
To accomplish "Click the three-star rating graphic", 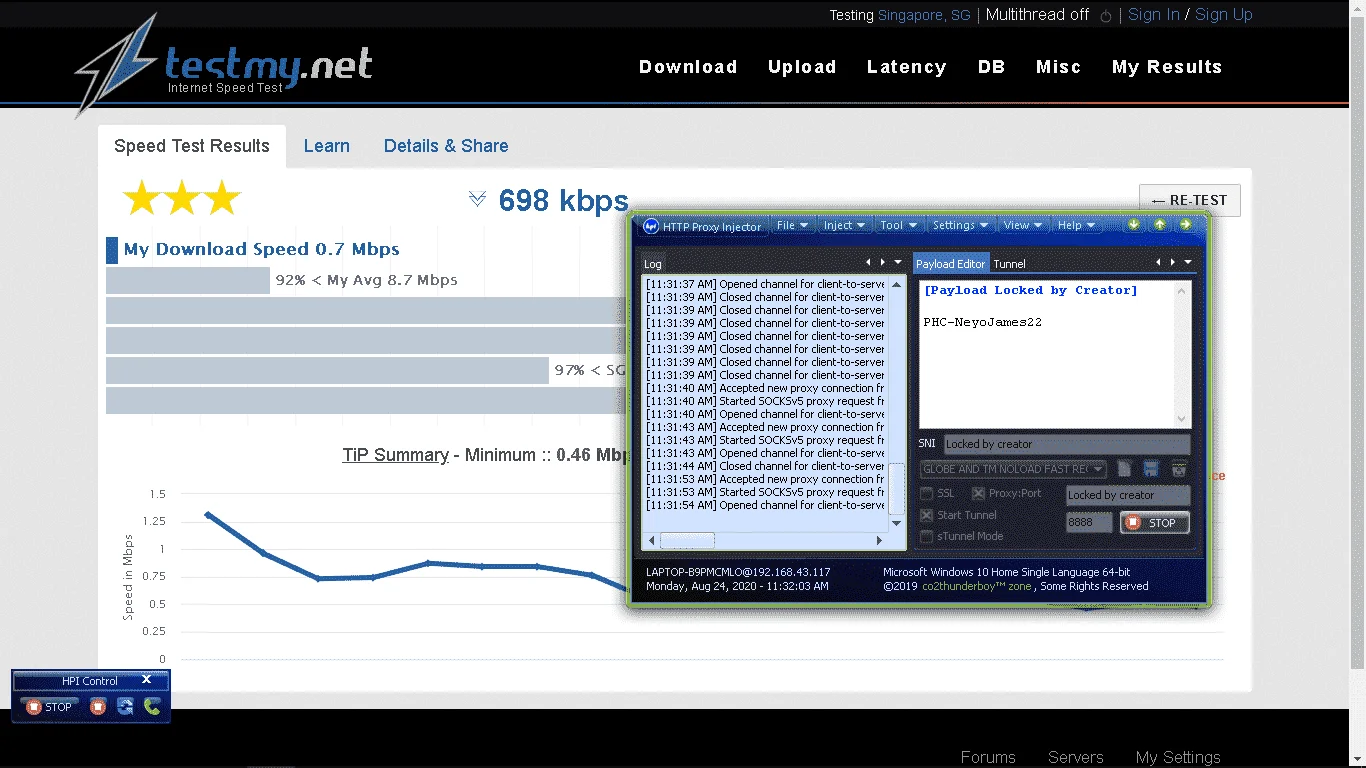I will (181, 199).
